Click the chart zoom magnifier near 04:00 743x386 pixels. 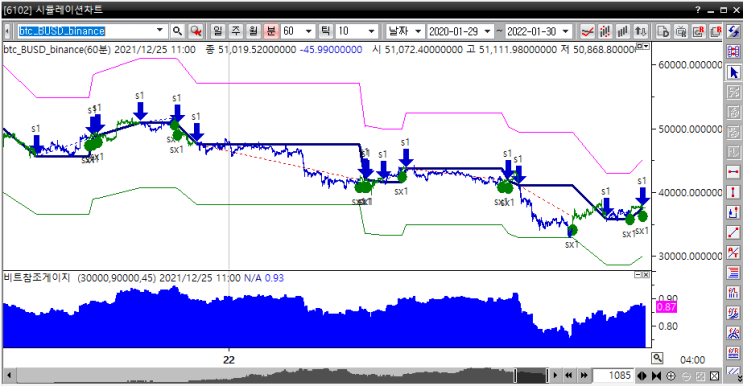[x=657, y=358]
